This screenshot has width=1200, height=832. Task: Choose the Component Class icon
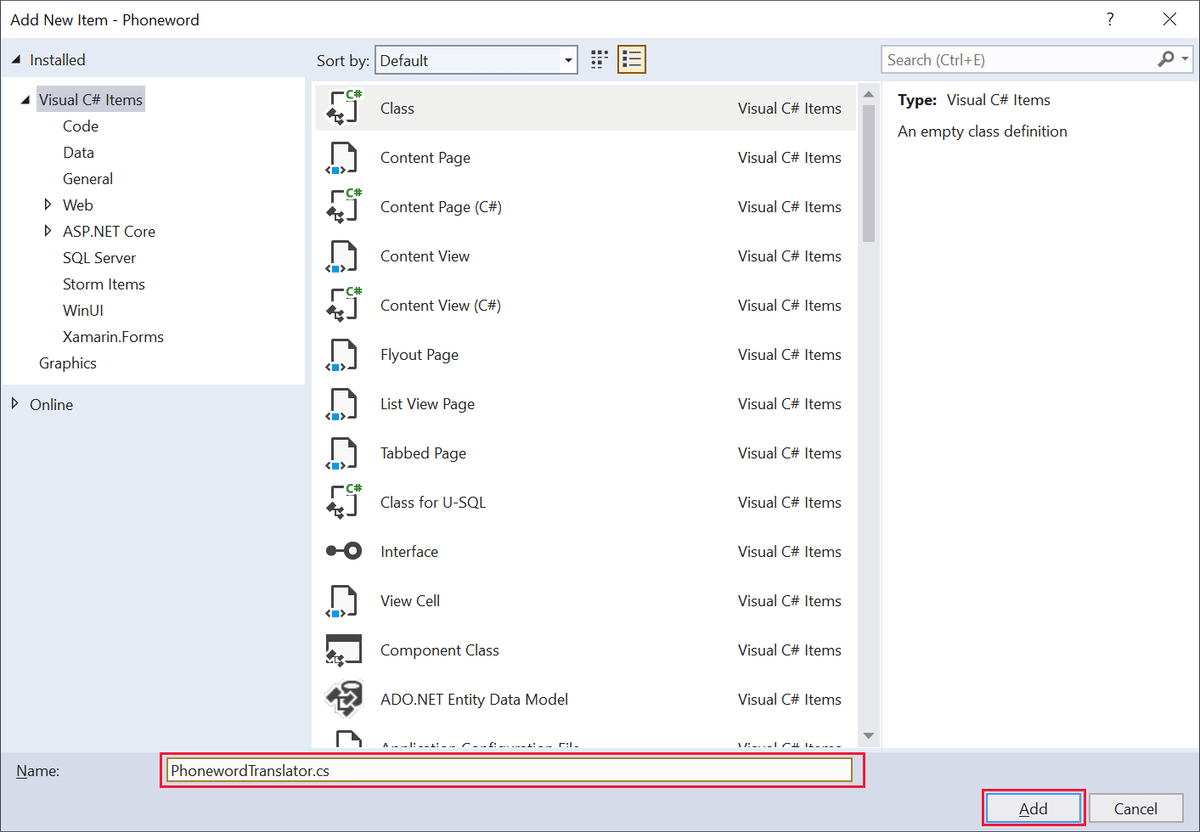(x=344, y=650)
